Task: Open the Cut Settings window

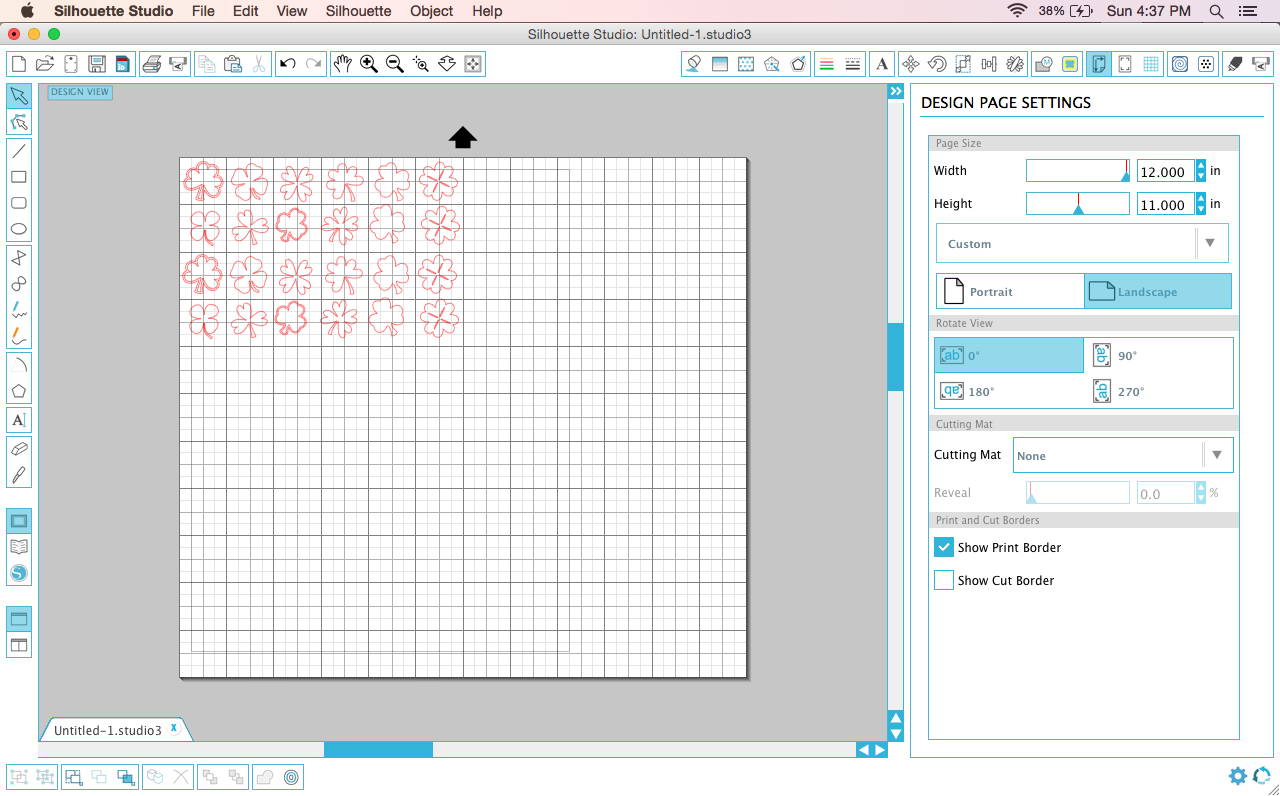Action: (1235, 64)
